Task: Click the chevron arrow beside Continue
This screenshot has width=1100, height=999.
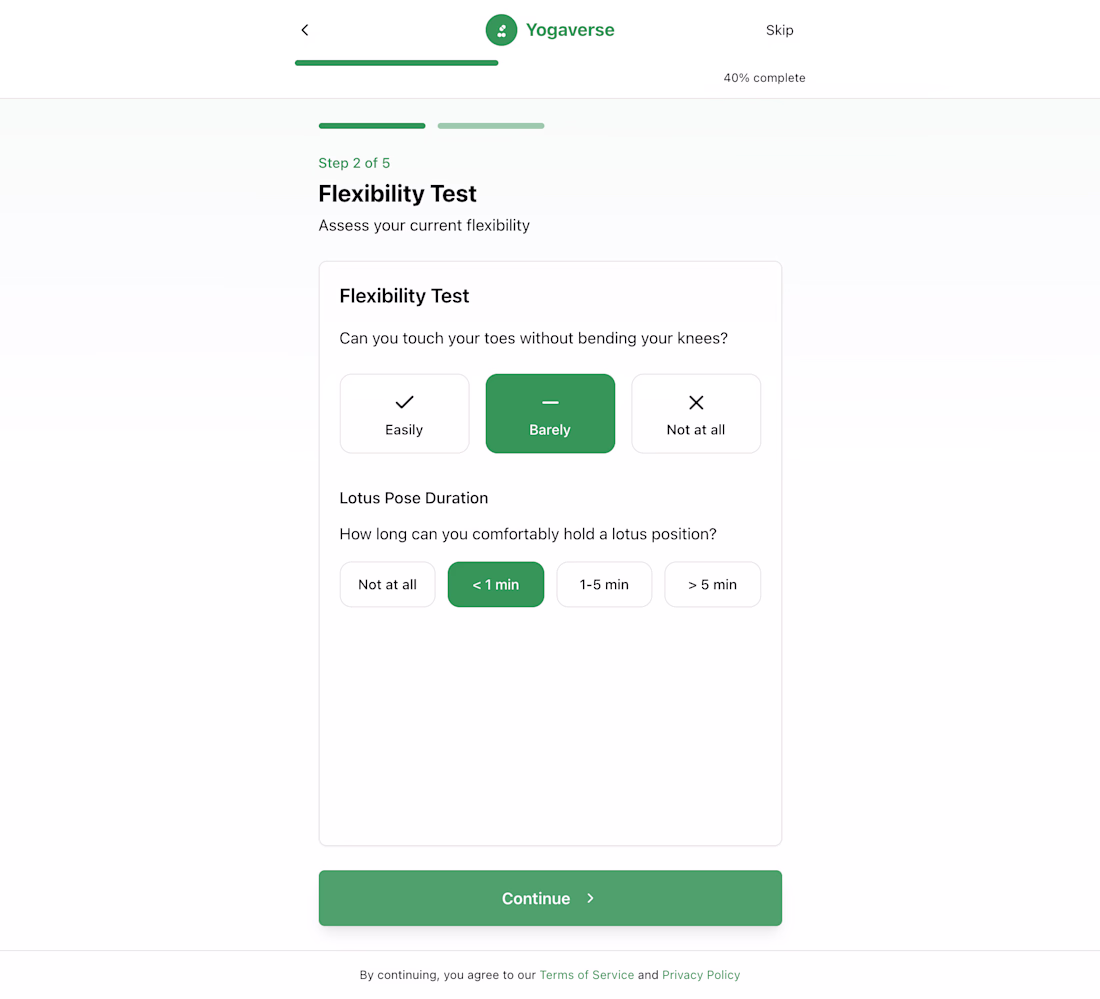Action: pos(591,898)
